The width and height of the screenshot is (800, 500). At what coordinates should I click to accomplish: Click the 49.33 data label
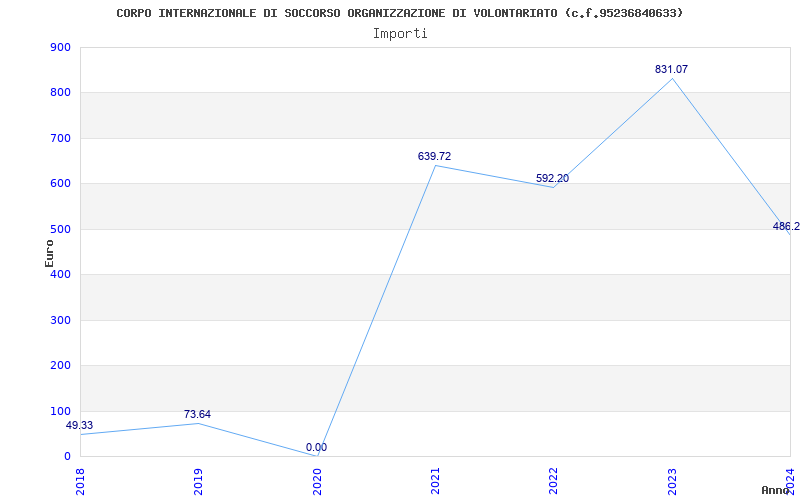click(80, 426)
